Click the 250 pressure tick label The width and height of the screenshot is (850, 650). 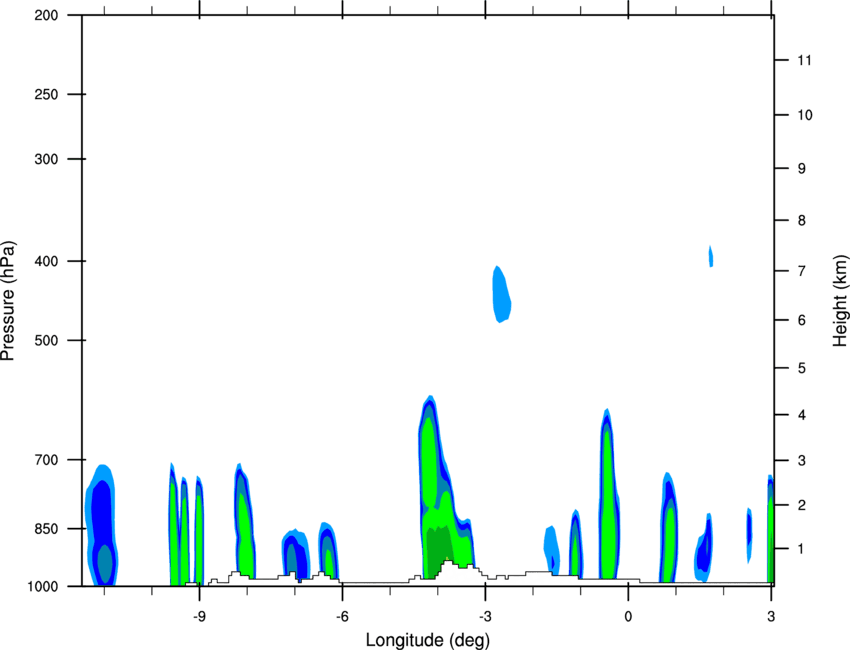(46, 94)
